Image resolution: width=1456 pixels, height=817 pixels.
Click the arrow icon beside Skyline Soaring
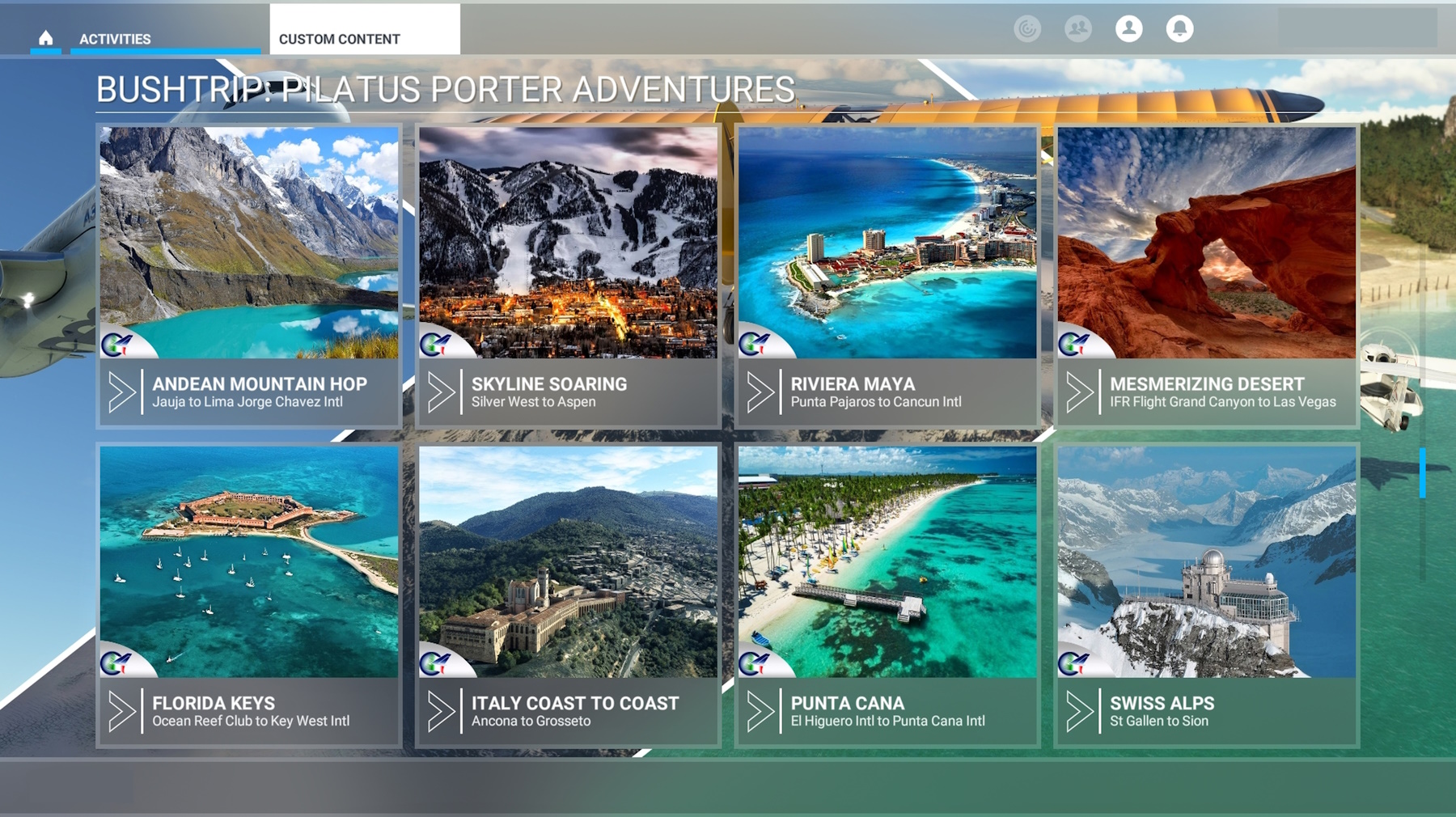tap(441, 392)
